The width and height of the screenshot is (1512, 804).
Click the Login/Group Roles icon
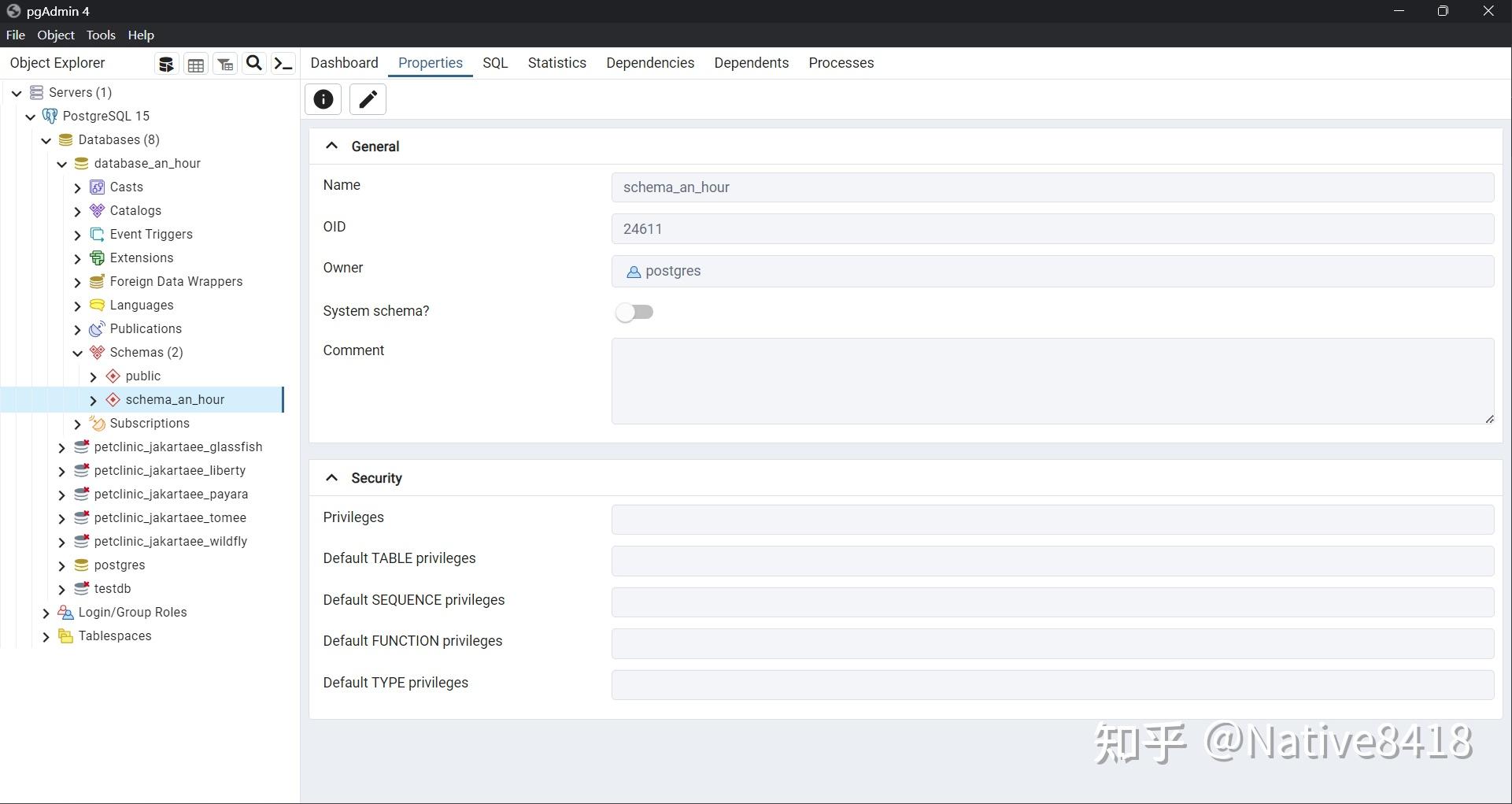pyautogui.click(x=65, y=612)
